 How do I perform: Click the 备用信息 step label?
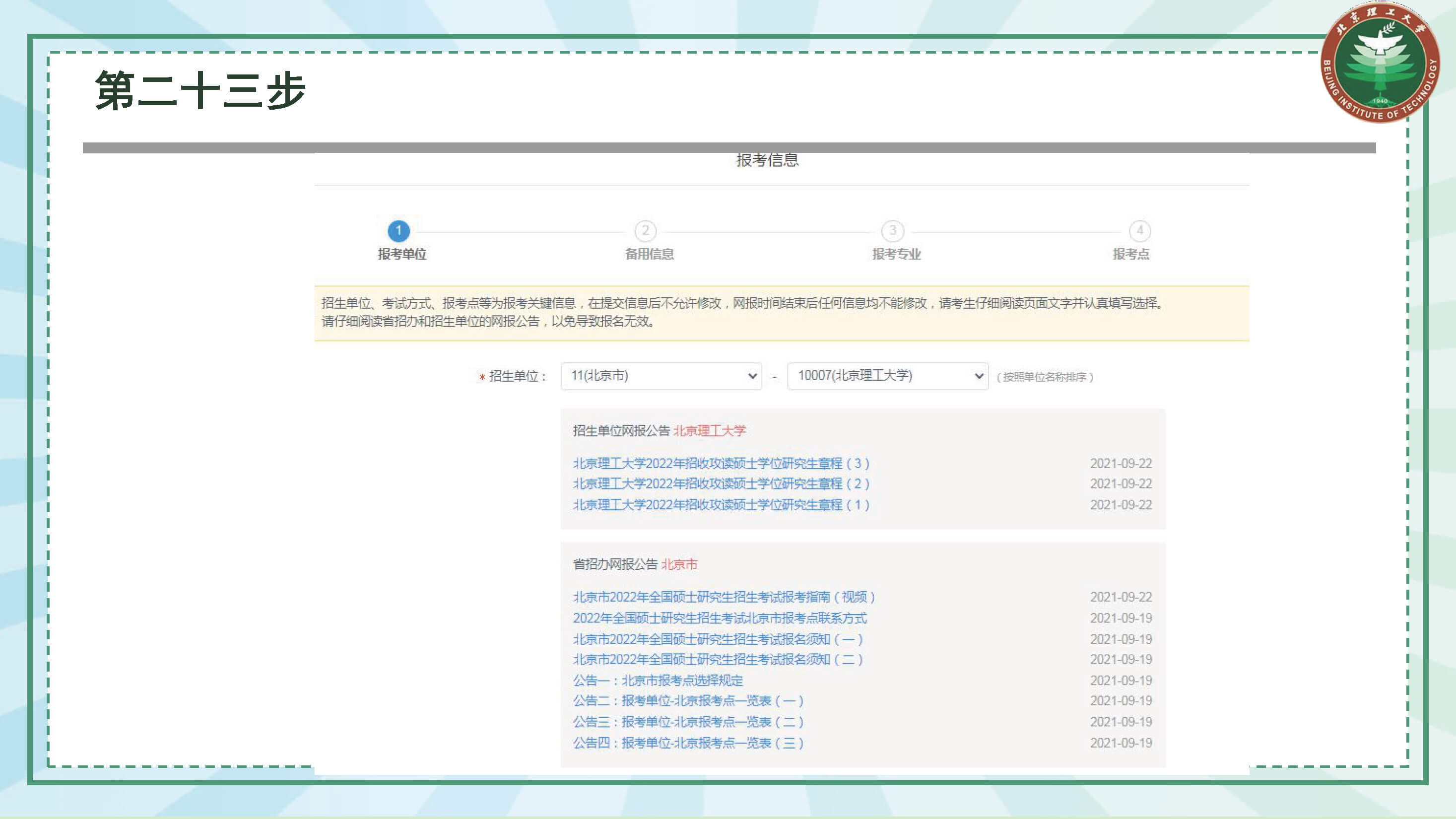650,254
